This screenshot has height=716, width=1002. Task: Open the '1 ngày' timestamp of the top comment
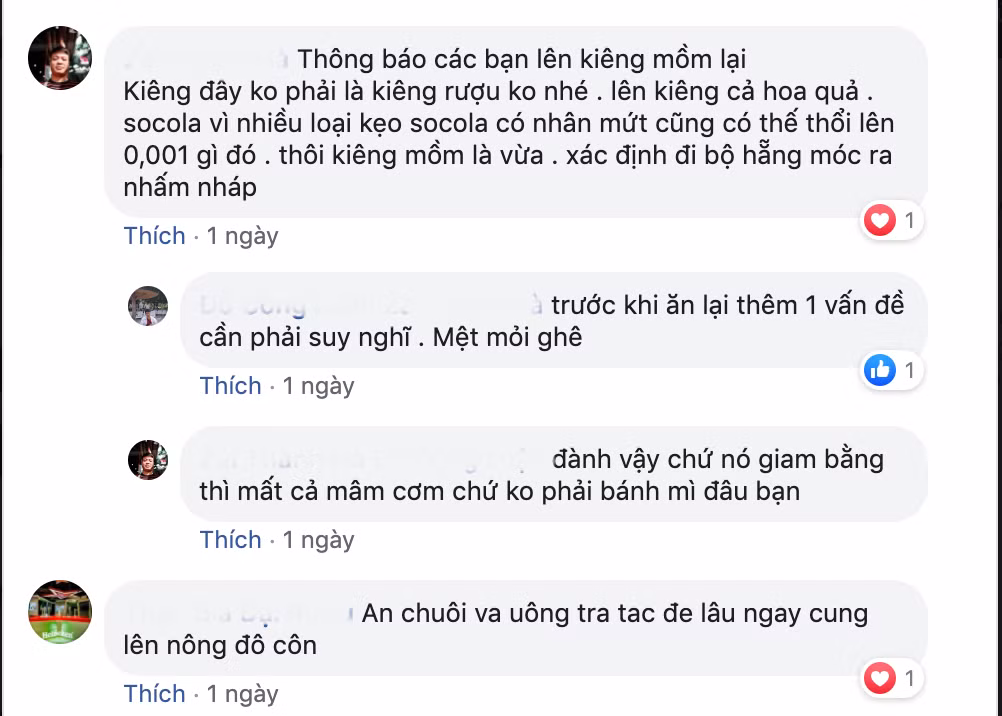[x=243, y=236]
